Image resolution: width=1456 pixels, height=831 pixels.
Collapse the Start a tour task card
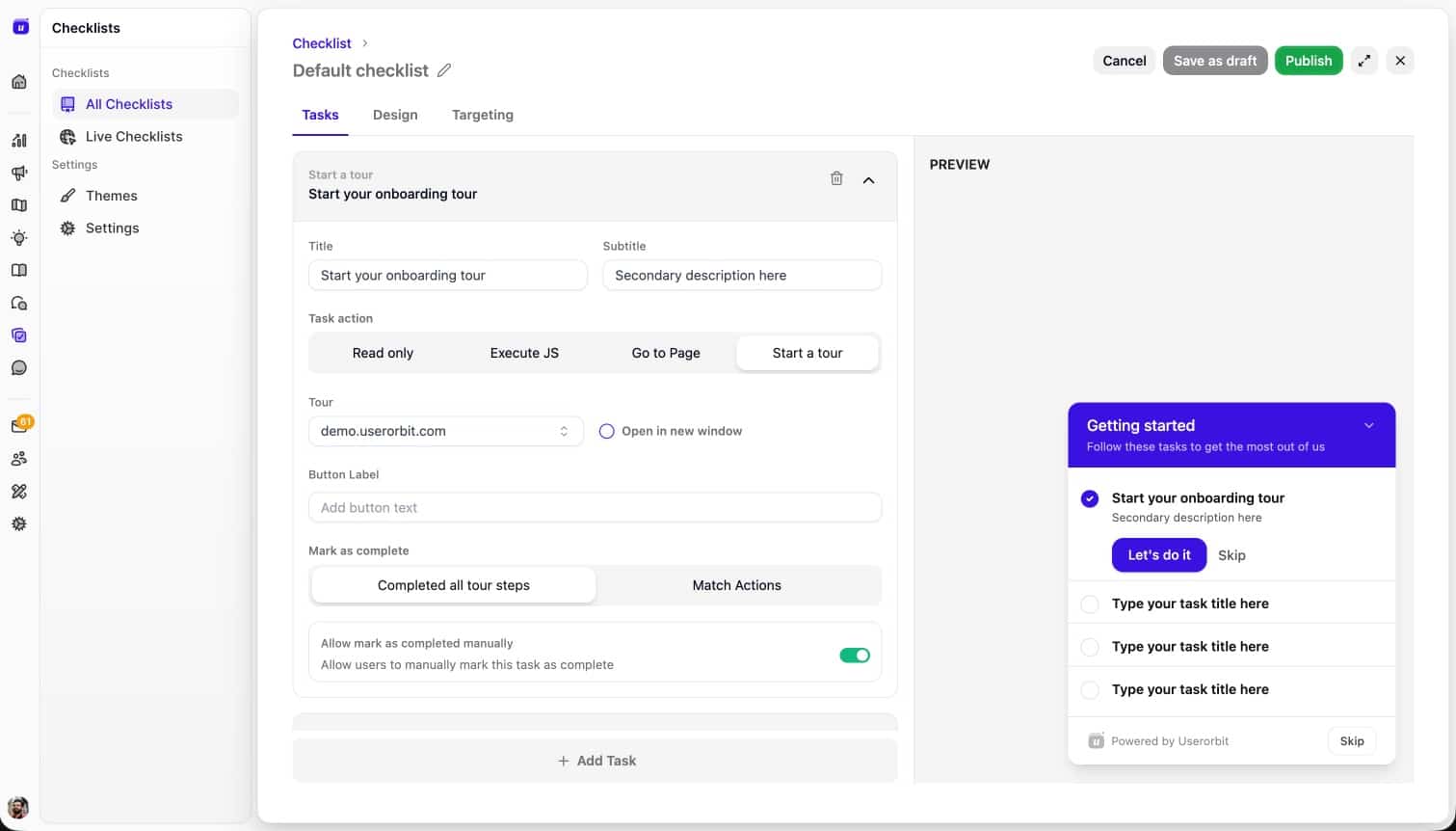pyautogui.click(x=869, y=179)
